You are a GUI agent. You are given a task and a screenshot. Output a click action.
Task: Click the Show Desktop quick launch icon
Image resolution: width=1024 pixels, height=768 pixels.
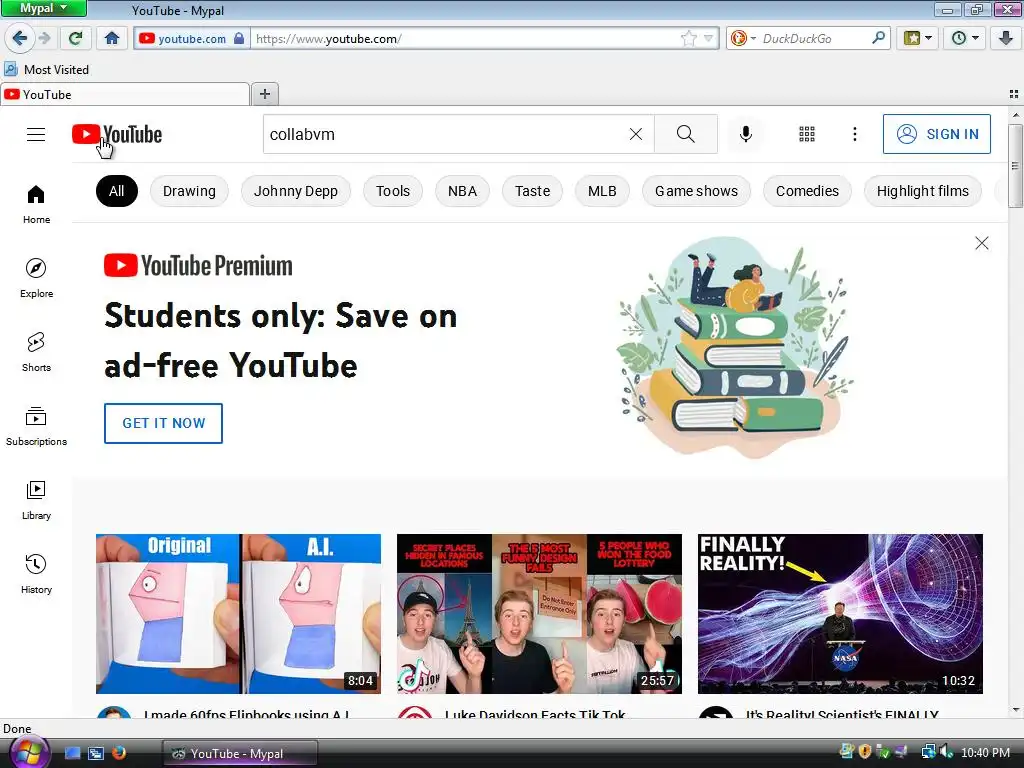point(72,753)
